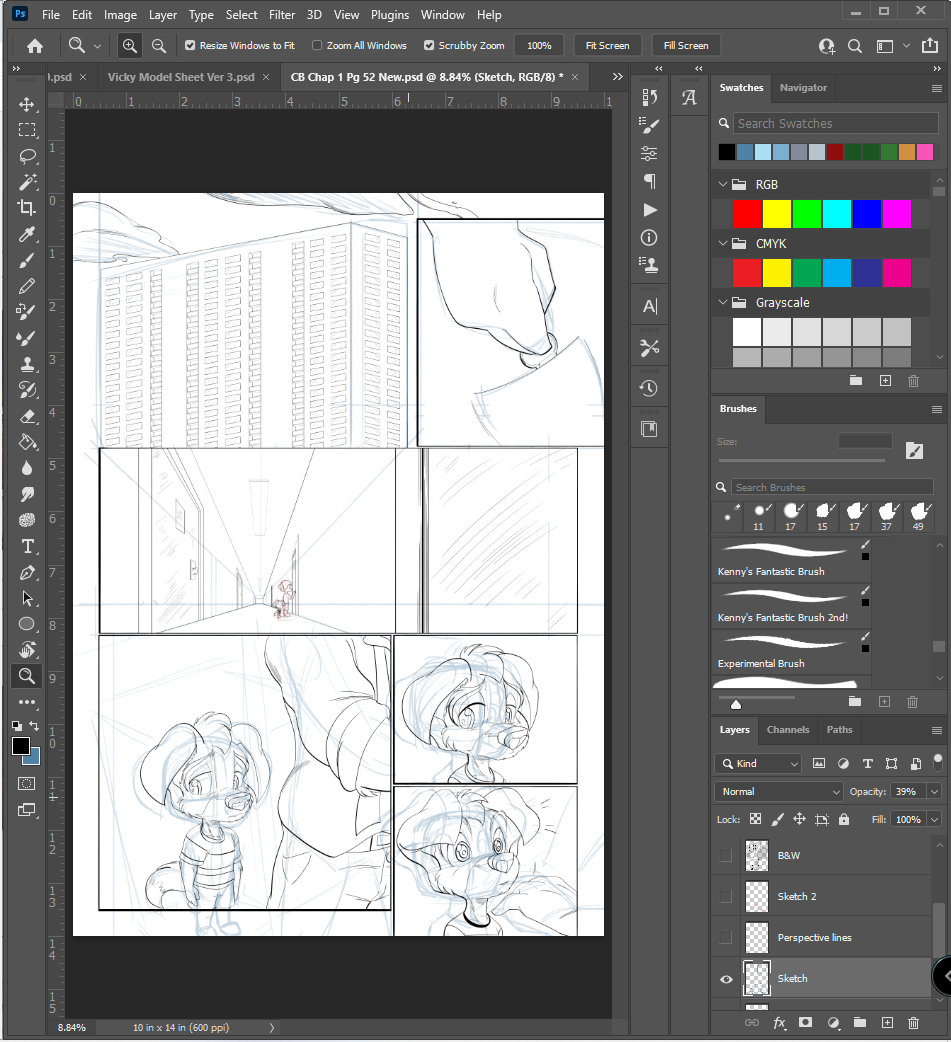Select the Pen tool
951x1042 pixels.
(x=27, y=573)
